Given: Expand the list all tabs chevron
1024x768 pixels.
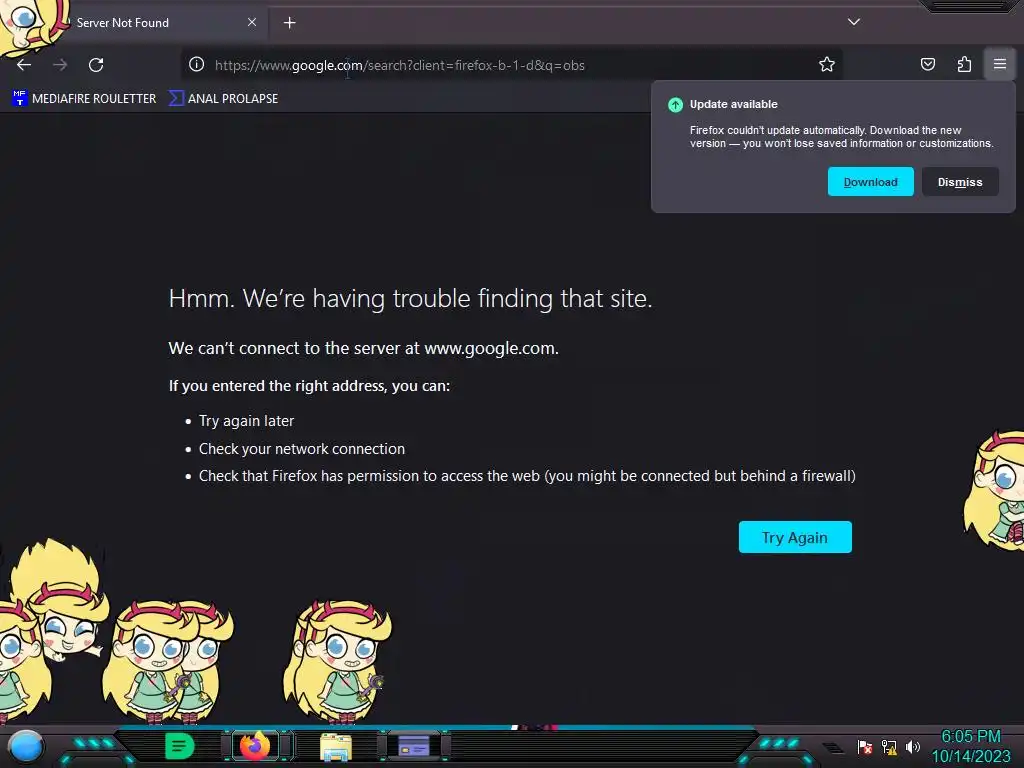Looking at the screenshot, I should pyautogui.click(x=854, y=22).
